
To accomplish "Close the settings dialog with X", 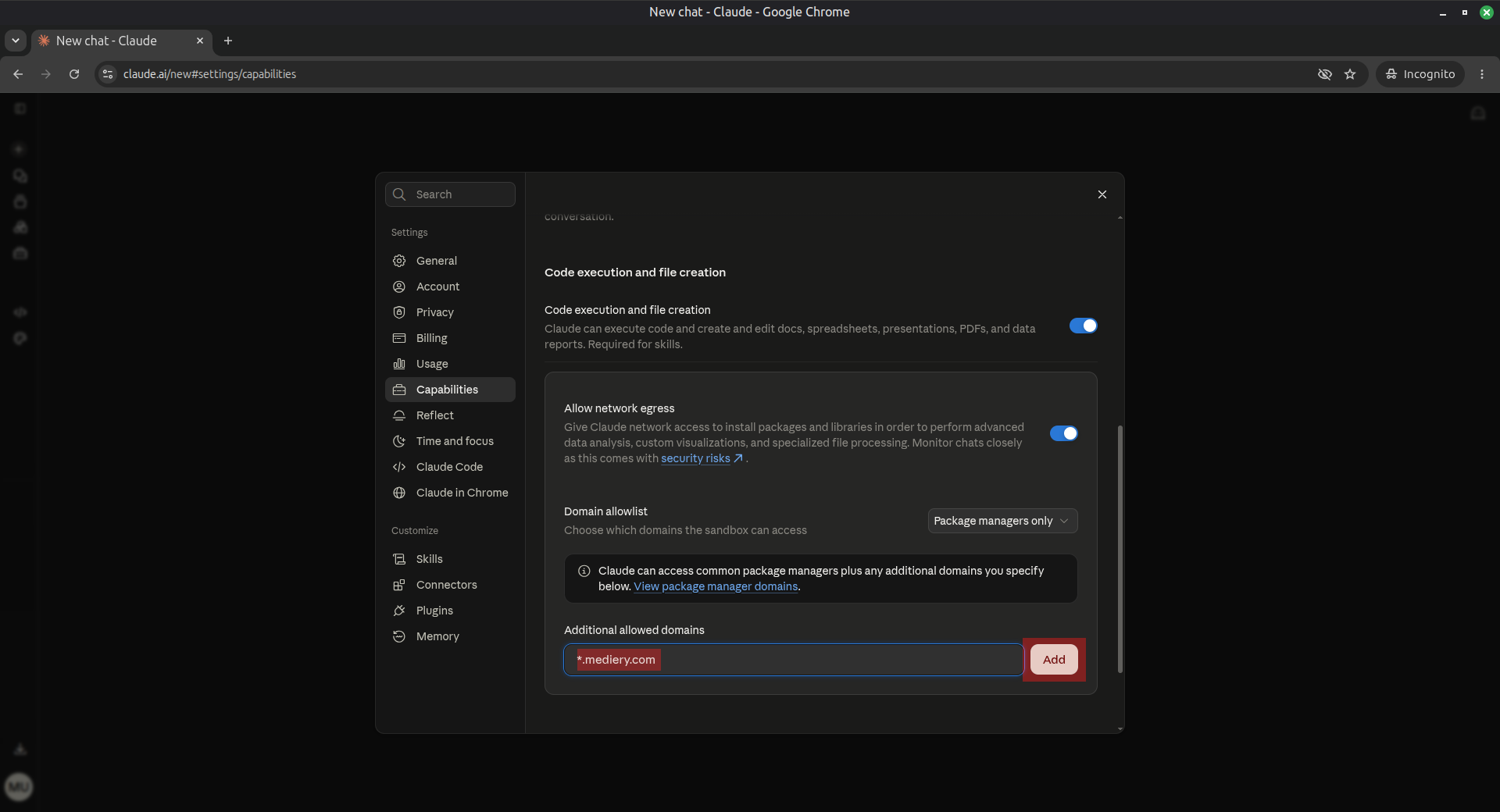I will tap(1102, 194).
